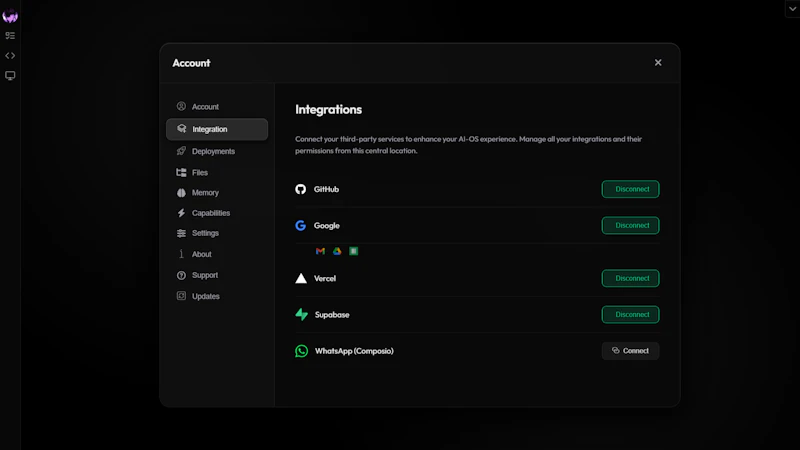The height and width of the screenshot is (450, 800).
Task: Click the Settings sliders icon
Action: point(181,233)
